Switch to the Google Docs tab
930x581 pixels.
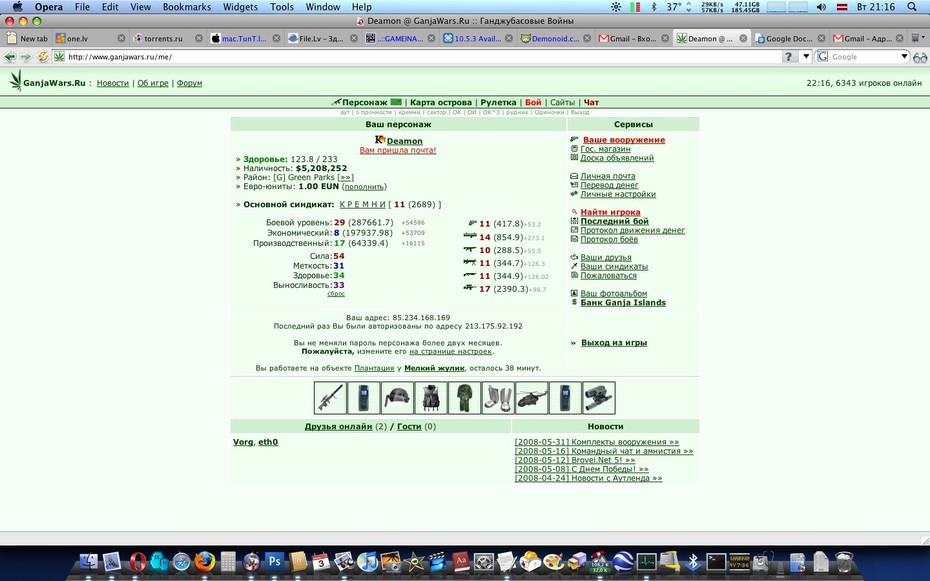point(789,39)
